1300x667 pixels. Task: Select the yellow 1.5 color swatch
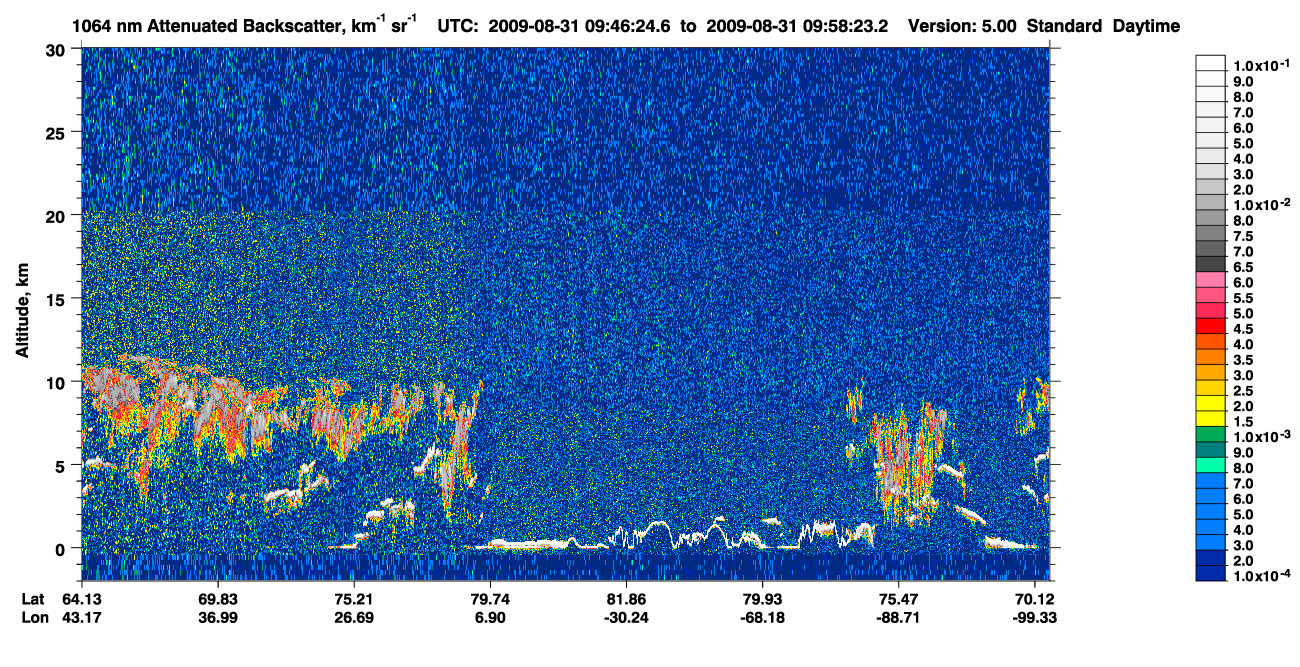click(1210, 419)
